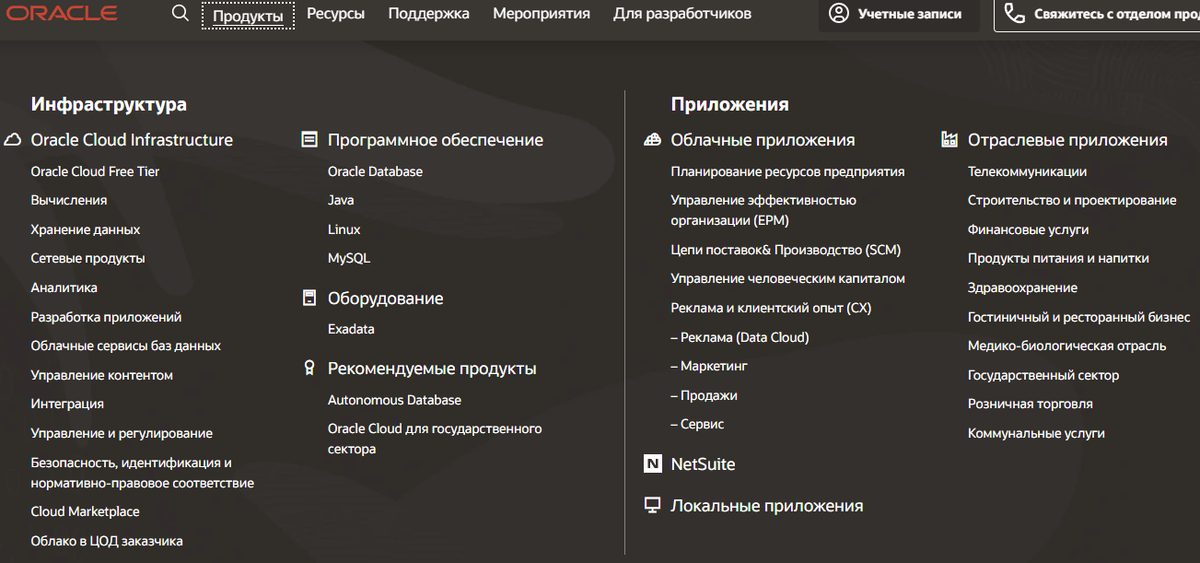Select the Аналитика link
This screenshot has height=563, width=1200.
pos(64,287)
